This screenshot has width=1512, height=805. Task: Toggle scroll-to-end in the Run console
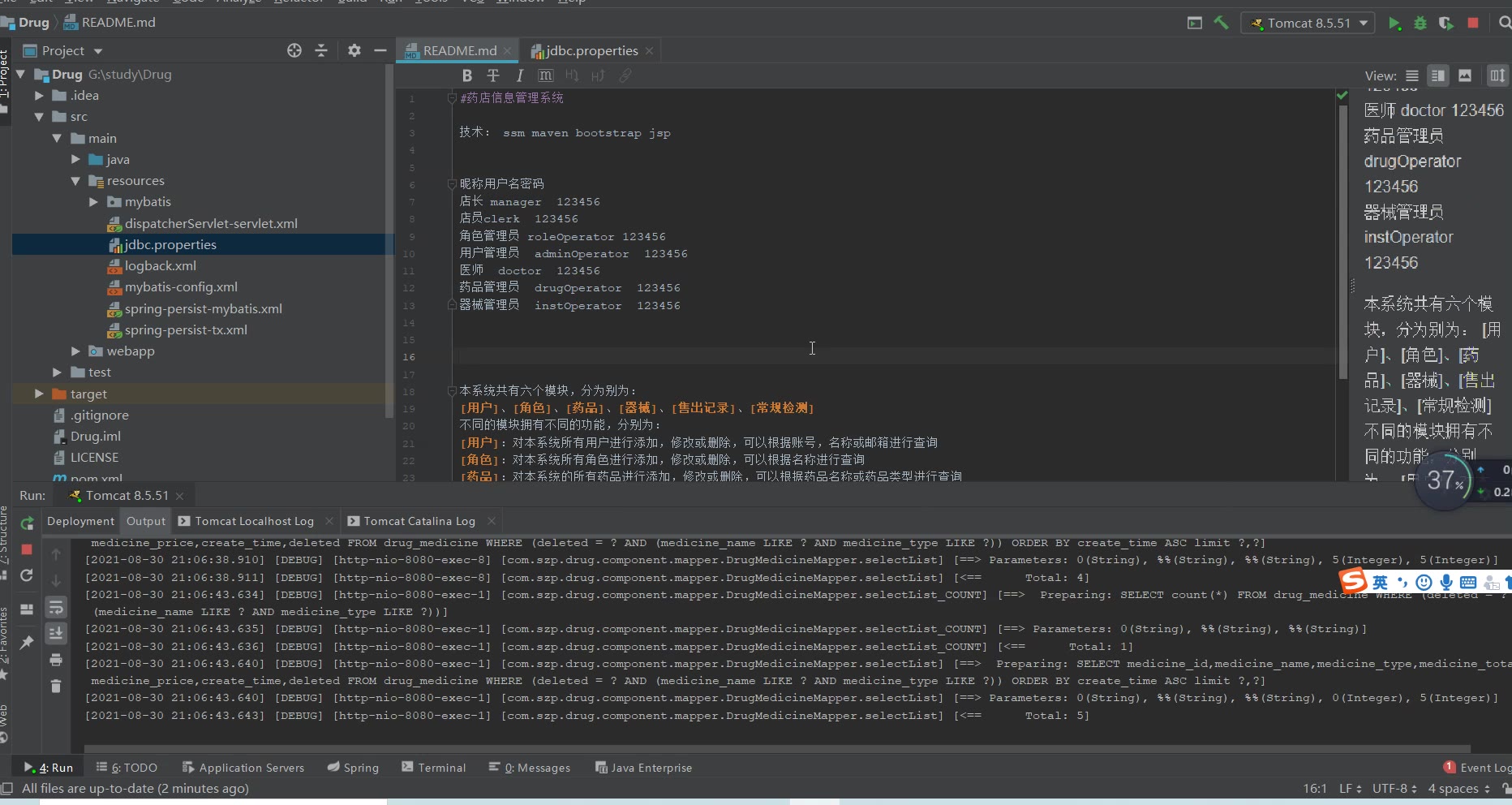point(56,633)
